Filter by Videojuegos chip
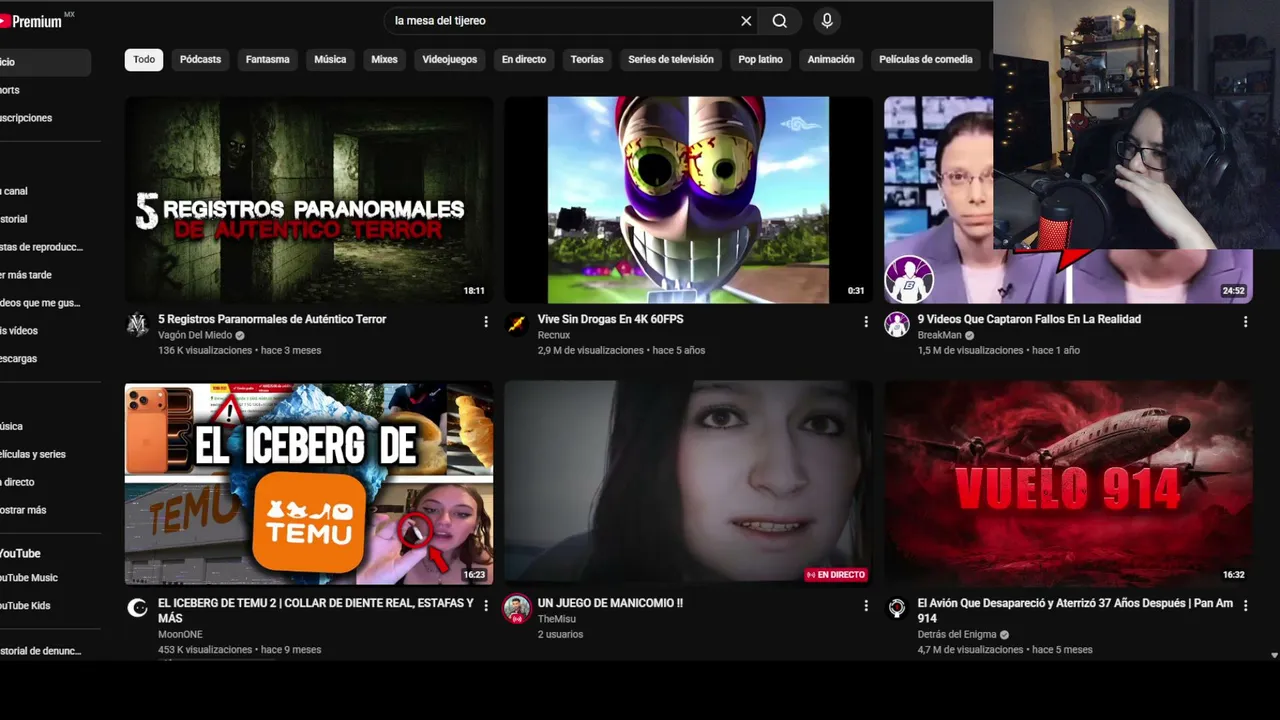The image size is (1280, 720). click(449, 60)
